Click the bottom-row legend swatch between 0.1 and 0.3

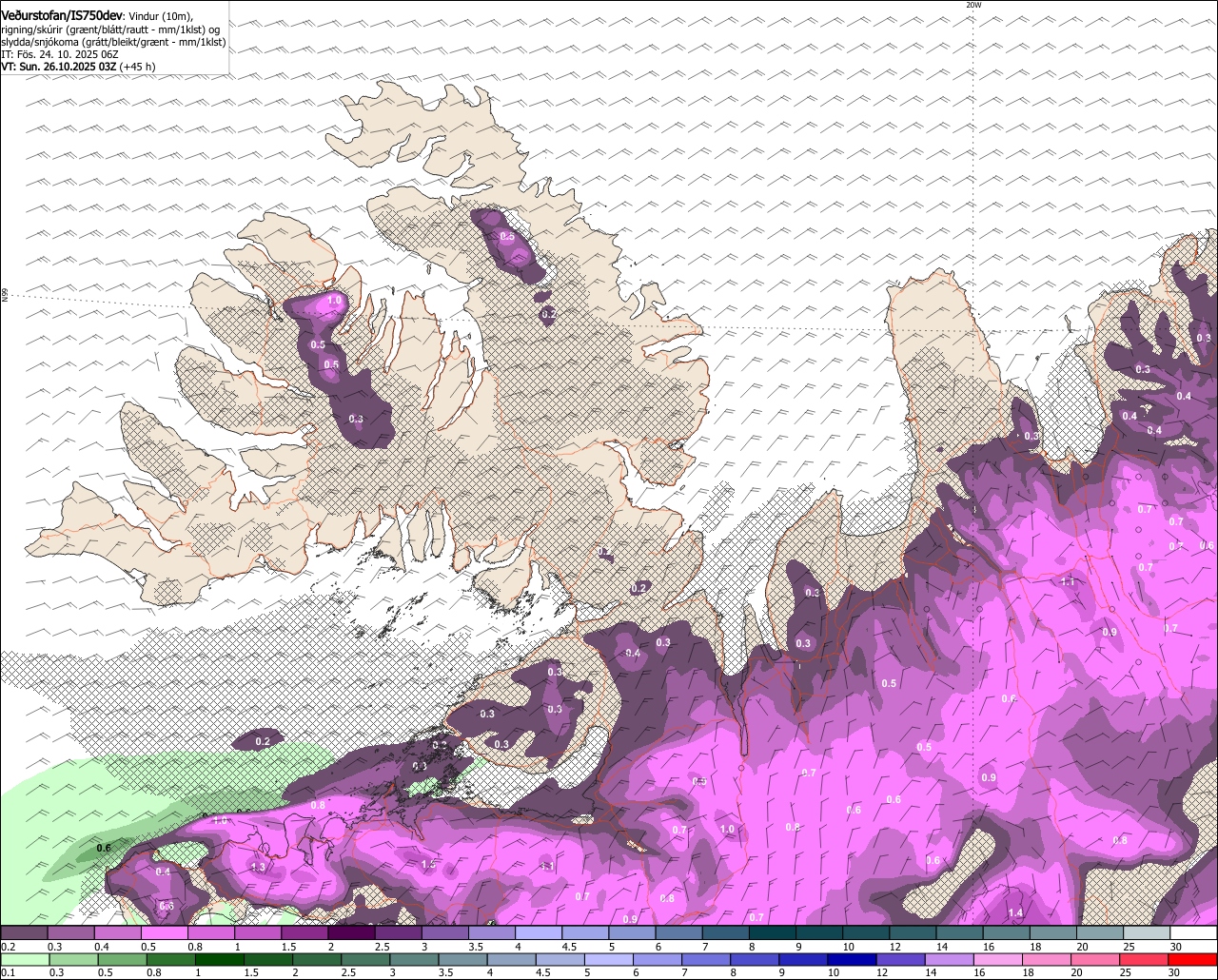click(24, 960)
